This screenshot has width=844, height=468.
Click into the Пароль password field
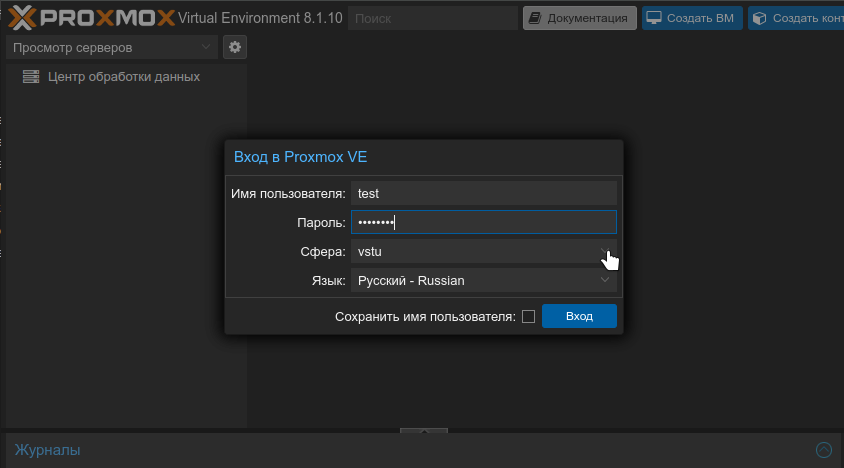click(483, 222)
